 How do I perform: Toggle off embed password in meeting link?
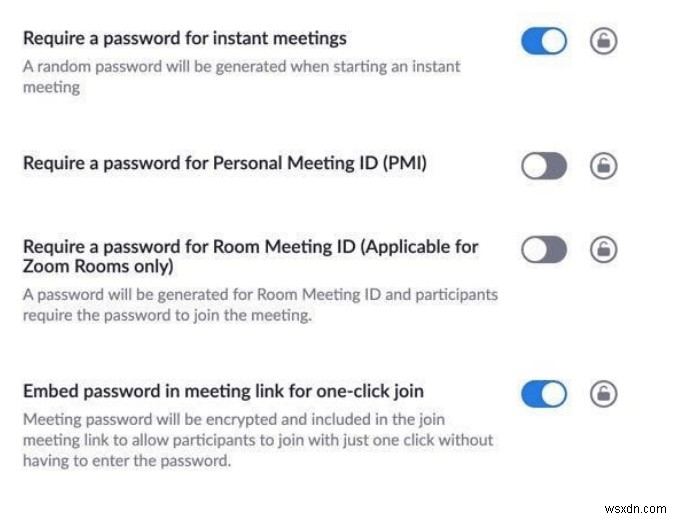tap(544, 394)
